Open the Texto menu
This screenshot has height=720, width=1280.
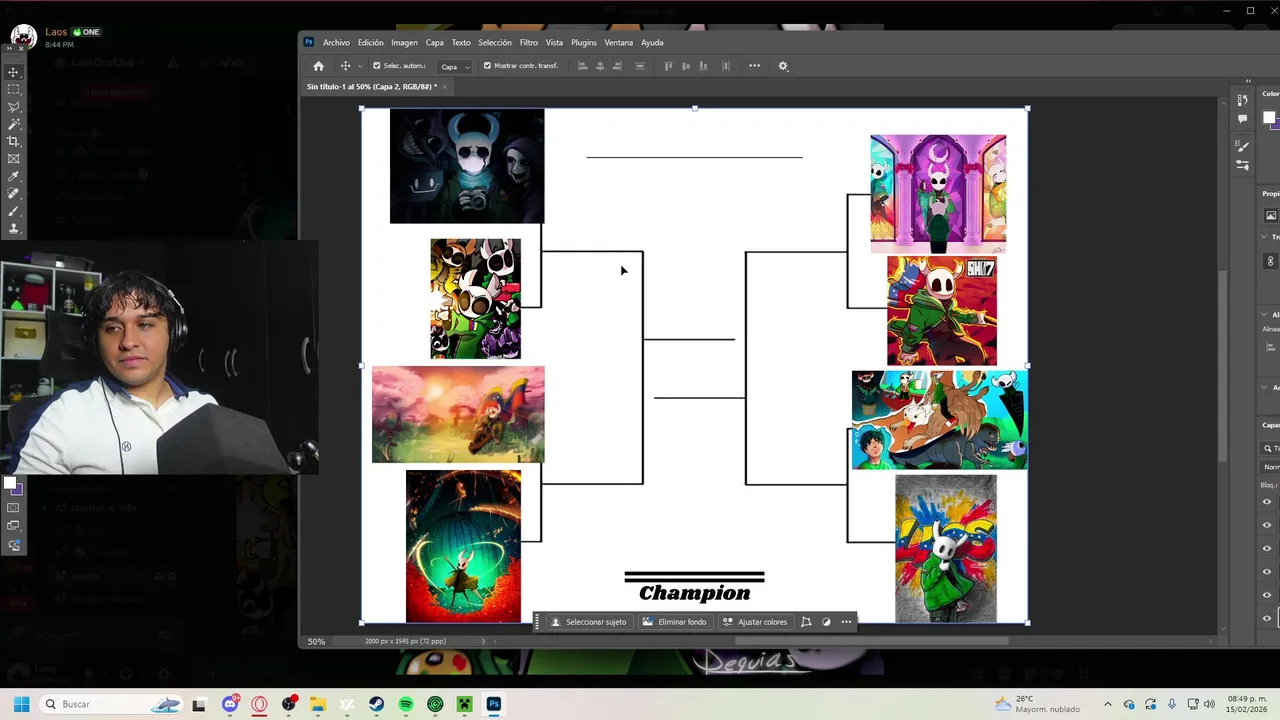tap(461, 42)
